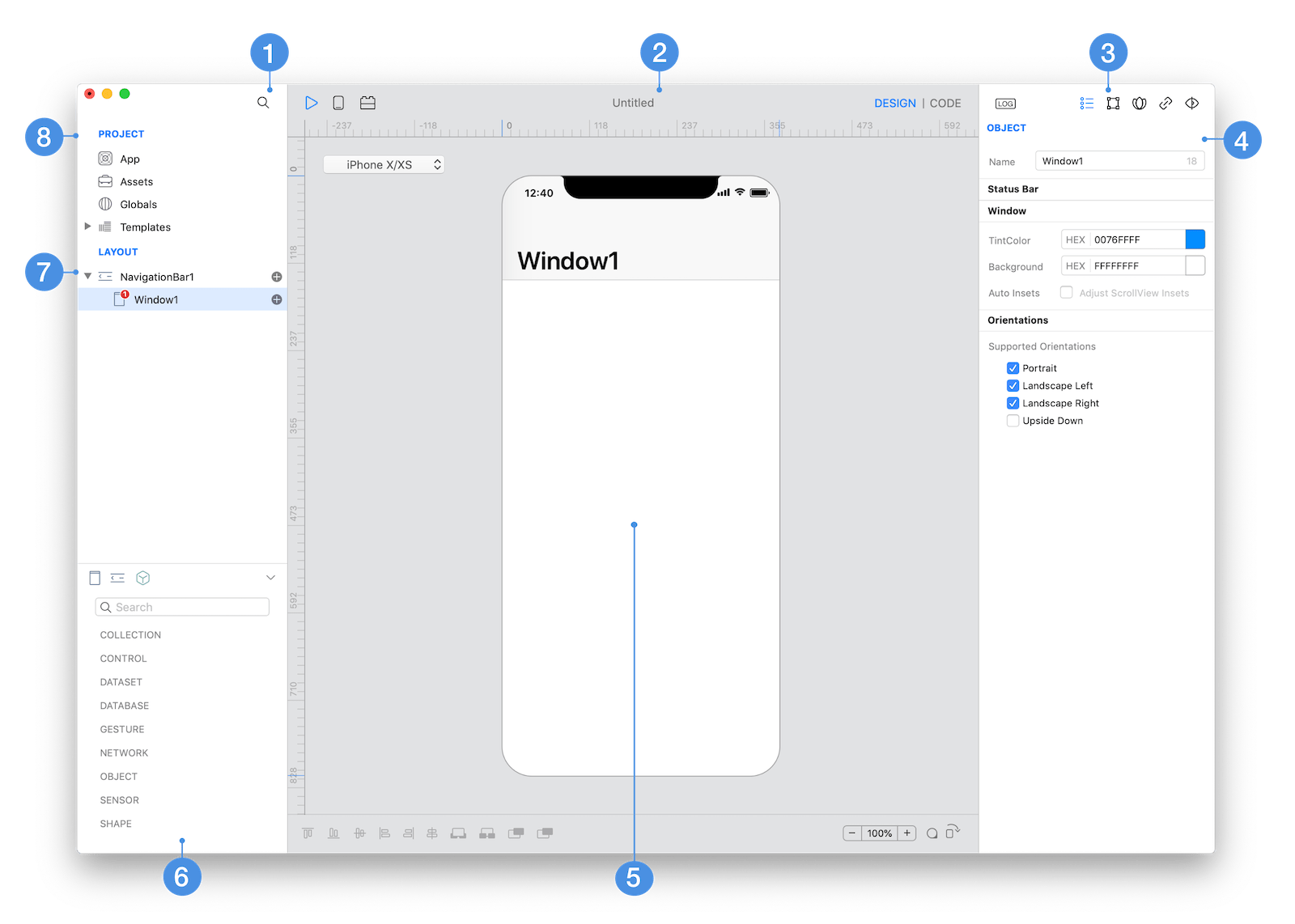Open the SHAPE object category
The image size is (1295, 924).
pyautogui.click(x=116, y=824)
